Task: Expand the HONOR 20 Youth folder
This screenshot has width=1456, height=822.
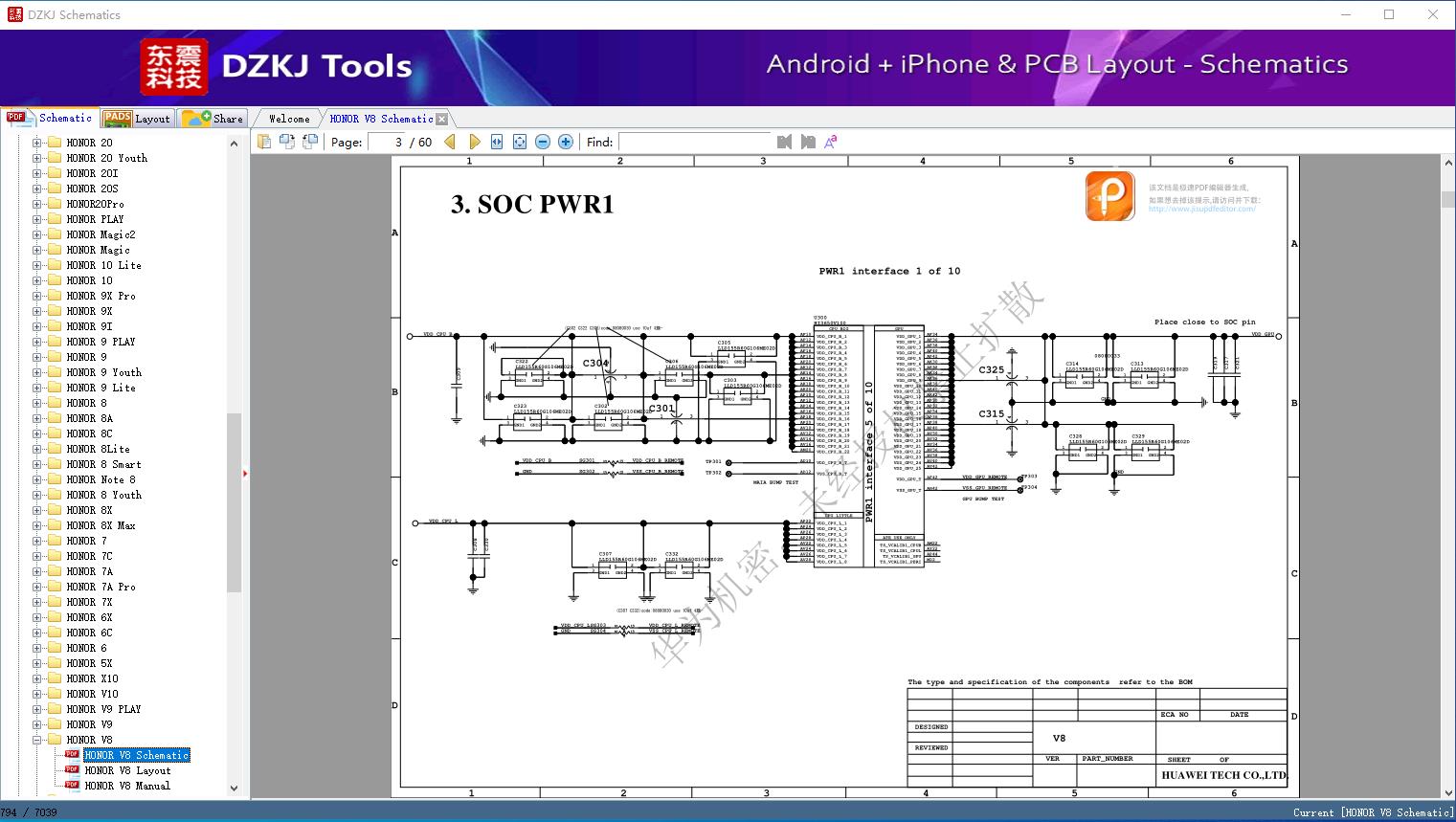Action: point(36,158)
